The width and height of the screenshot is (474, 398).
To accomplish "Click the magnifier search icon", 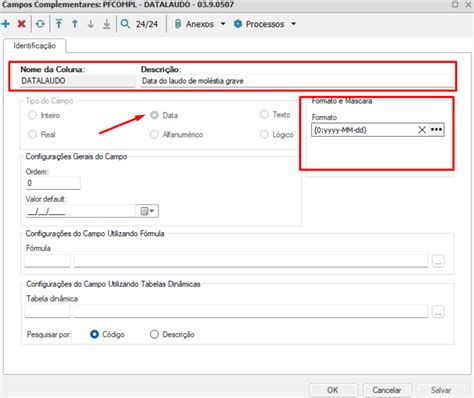I will click(x=125, y=24).
